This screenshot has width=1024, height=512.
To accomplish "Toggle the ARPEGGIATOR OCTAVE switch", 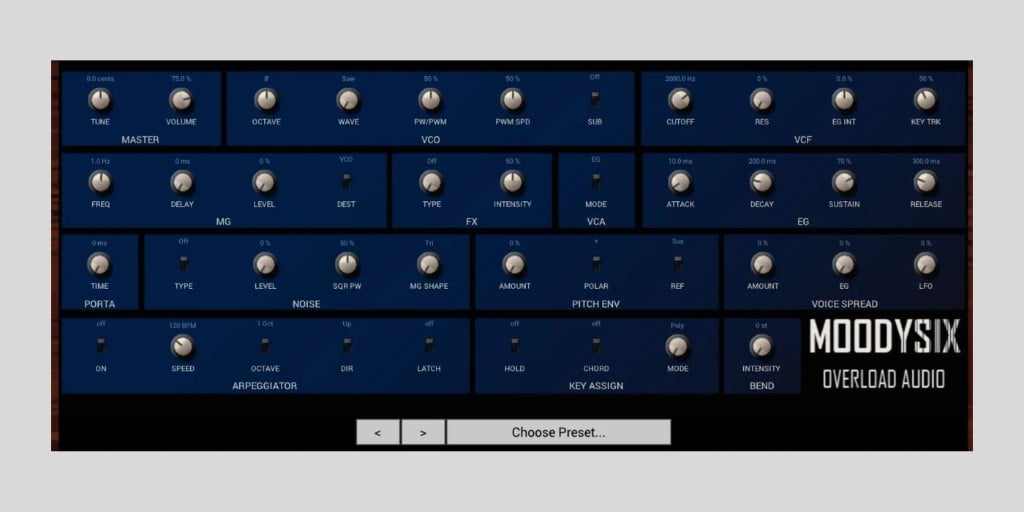I will pos(265,346).
